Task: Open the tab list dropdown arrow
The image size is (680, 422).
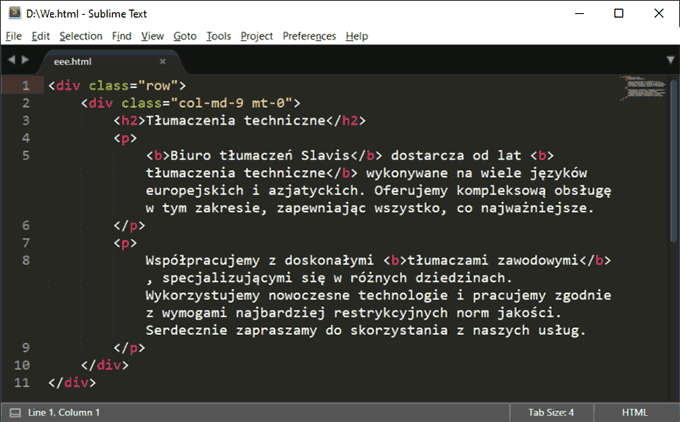Action: point(670,60)
